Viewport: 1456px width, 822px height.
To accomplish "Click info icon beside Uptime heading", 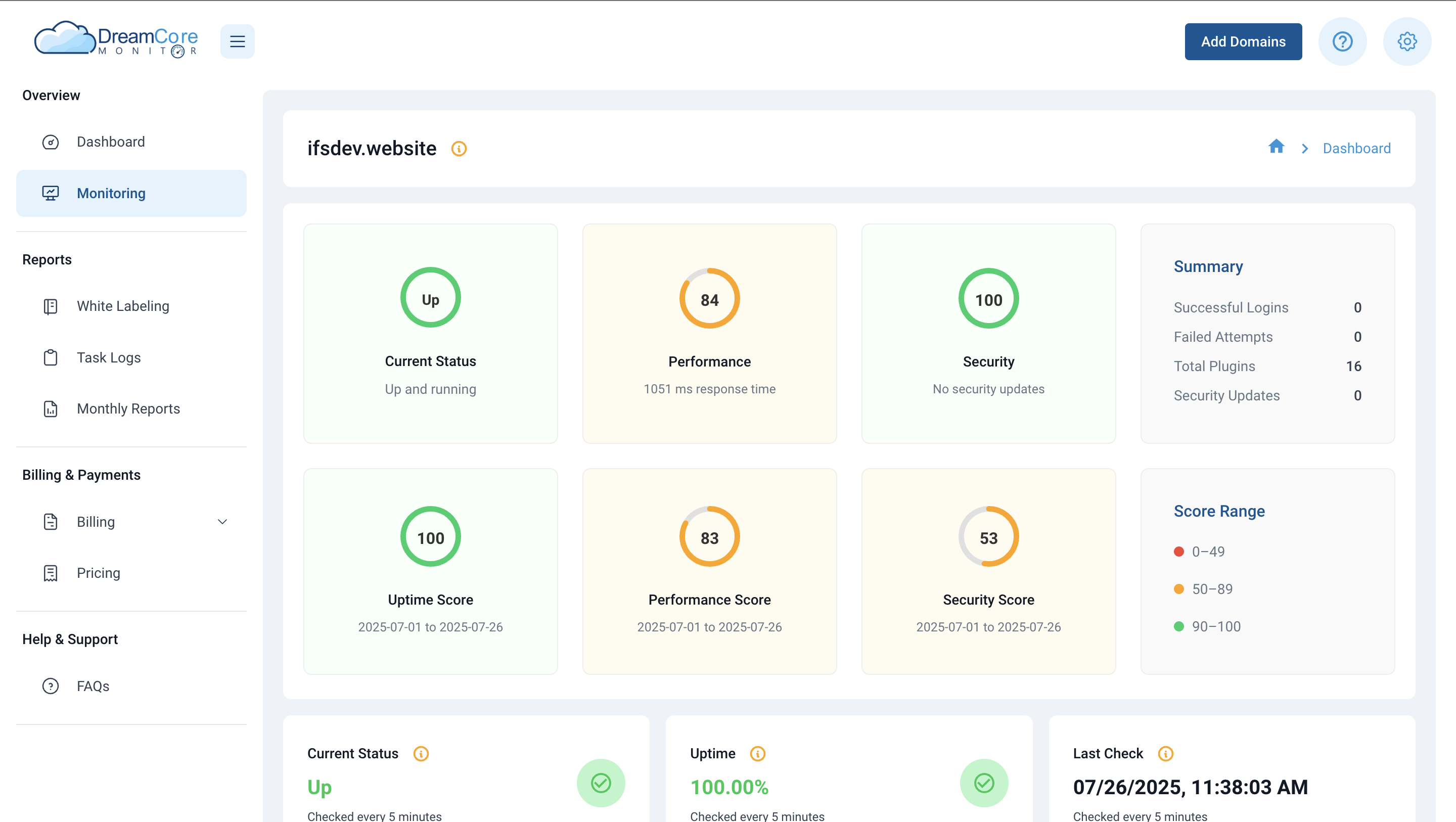I will (x=757, y=754).
